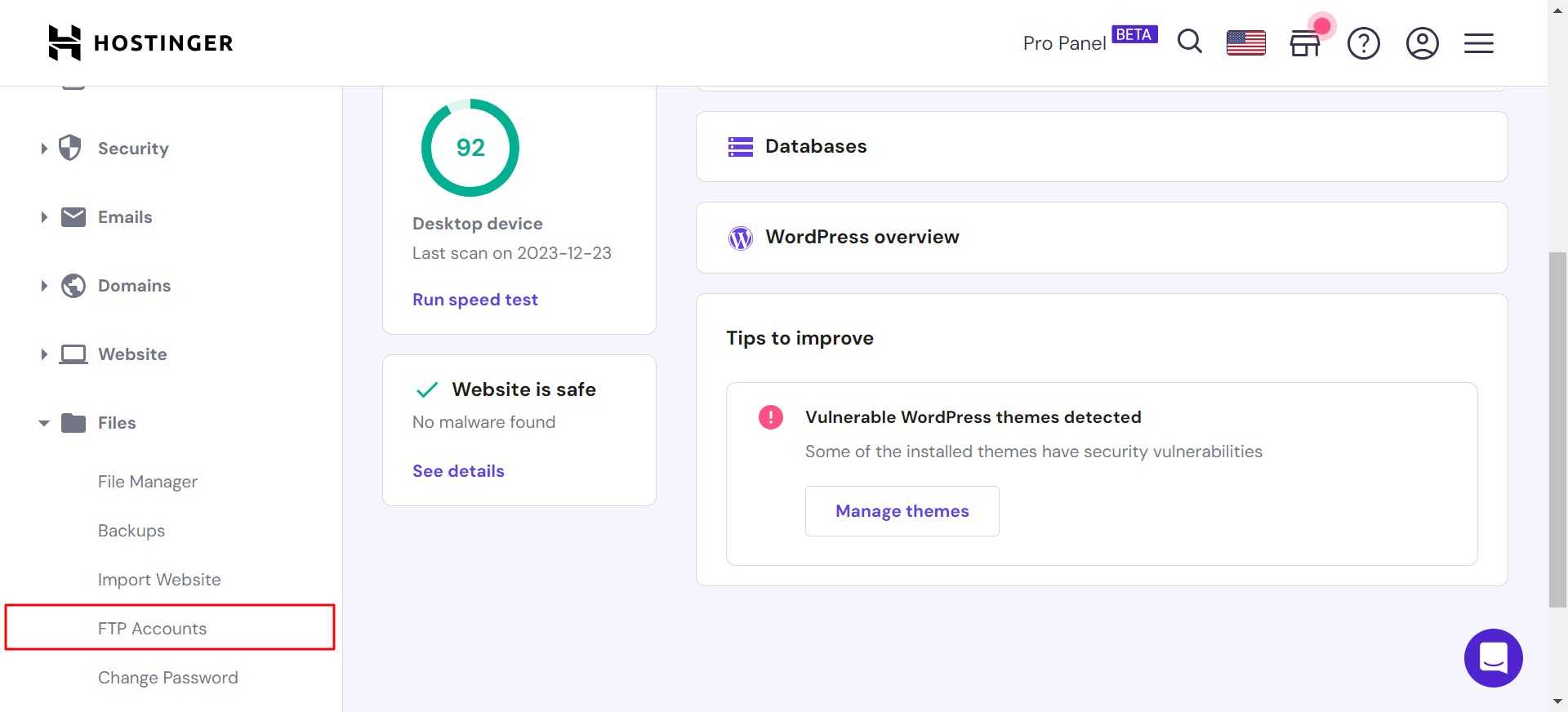This screenshot has width=1568, height=712.
Task: Click the Domains globe icon
Action: (x=73, y=286)
